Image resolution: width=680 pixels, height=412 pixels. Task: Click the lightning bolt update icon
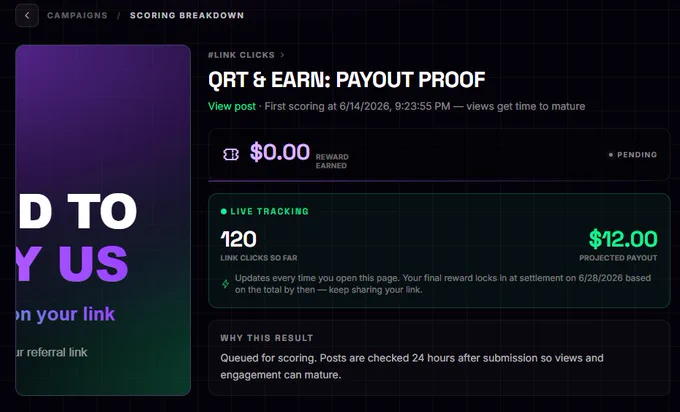point(226,284)
